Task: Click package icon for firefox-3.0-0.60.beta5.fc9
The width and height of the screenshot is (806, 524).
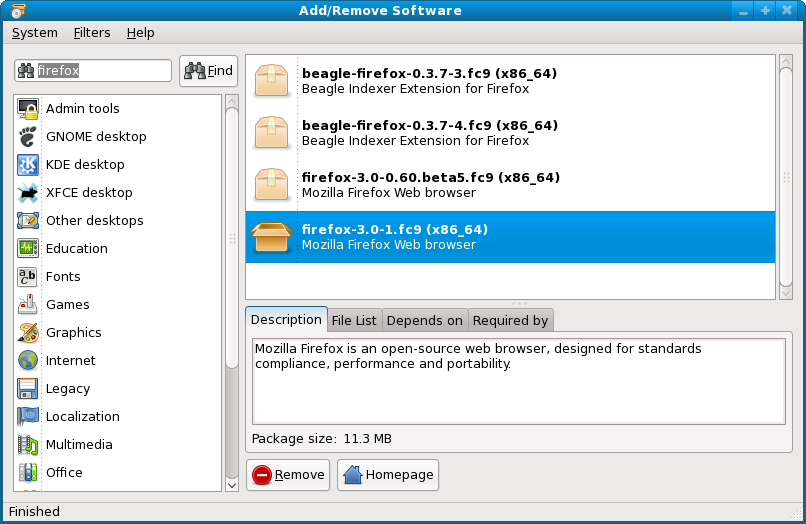Action: (x=271, y=185)
